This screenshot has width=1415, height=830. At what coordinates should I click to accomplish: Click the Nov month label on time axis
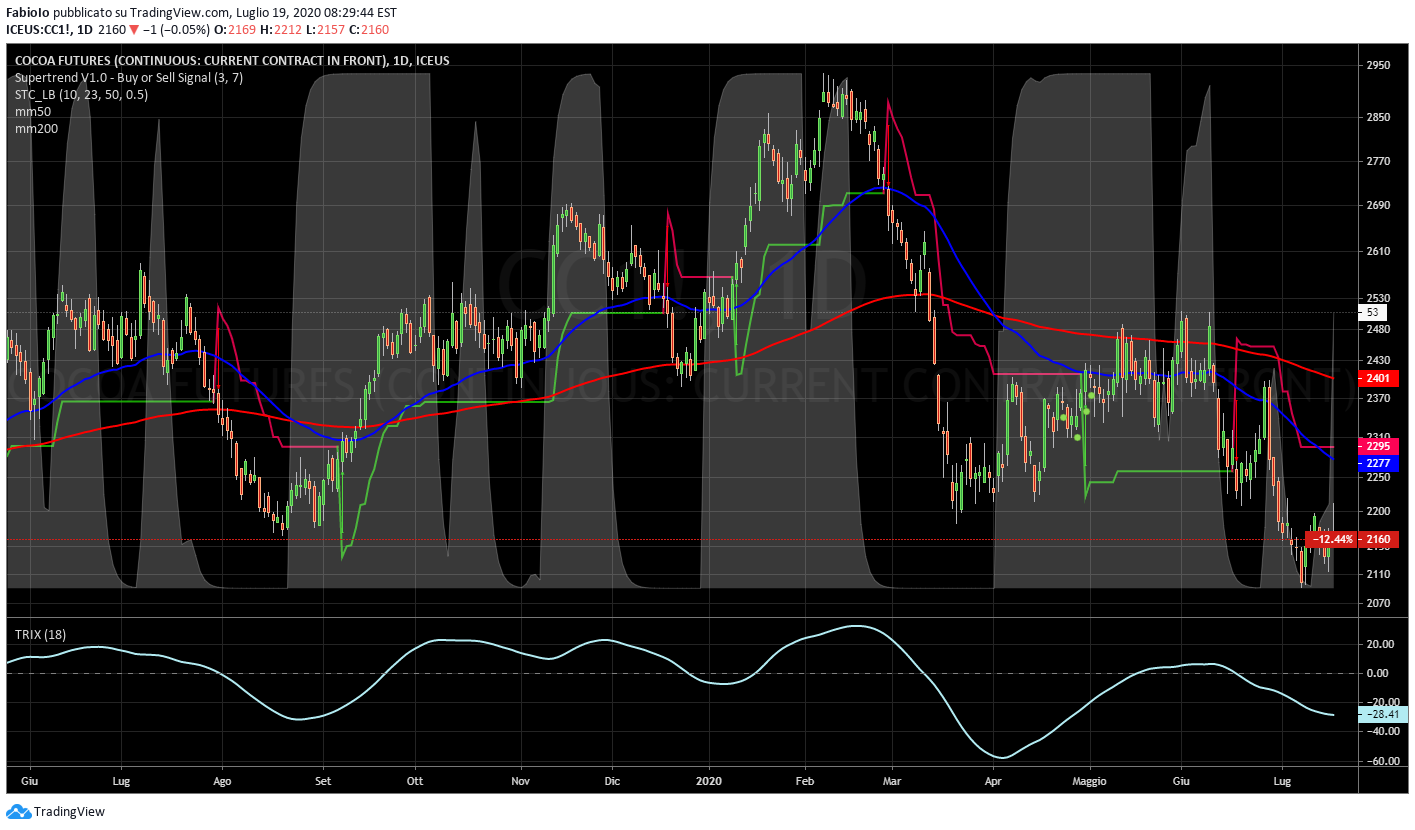(x=519, y=780)
